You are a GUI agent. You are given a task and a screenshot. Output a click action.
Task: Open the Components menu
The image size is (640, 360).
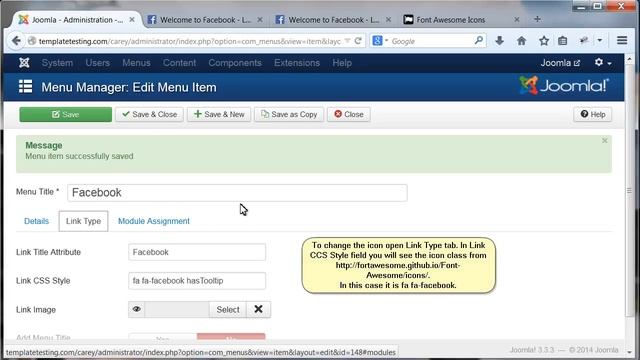235,63
